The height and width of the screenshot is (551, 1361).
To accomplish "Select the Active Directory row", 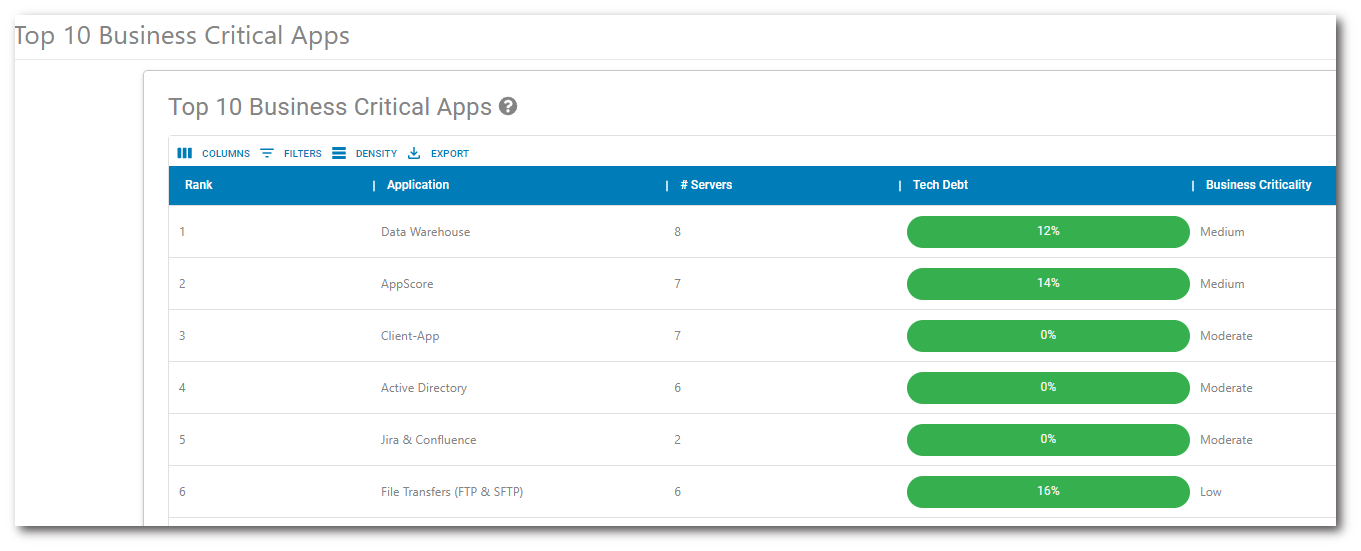I will coord(424,388).
